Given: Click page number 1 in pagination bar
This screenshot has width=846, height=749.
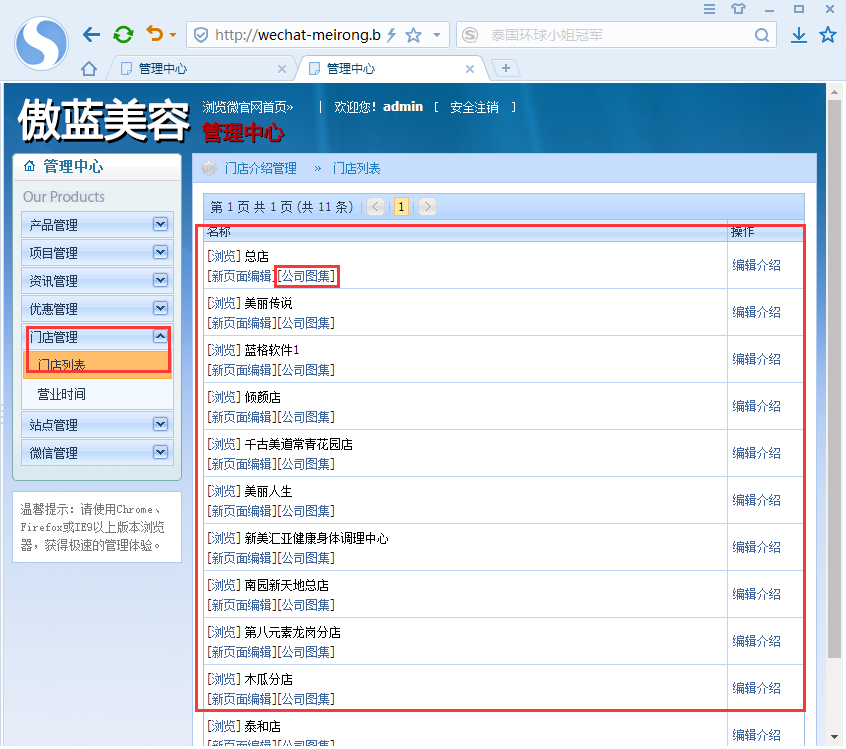Looking at the screenshot, I should pyautogui.click(x=401, y=206).
